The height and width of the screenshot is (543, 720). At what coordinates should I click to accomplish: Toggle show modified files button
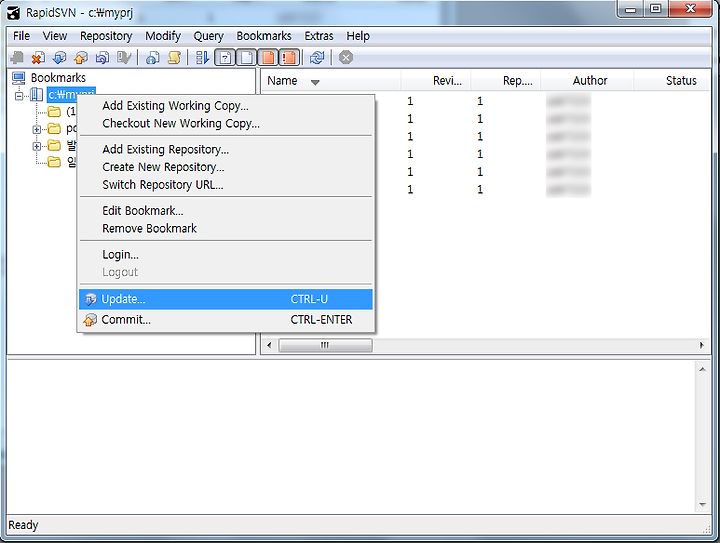pos(268,58)
